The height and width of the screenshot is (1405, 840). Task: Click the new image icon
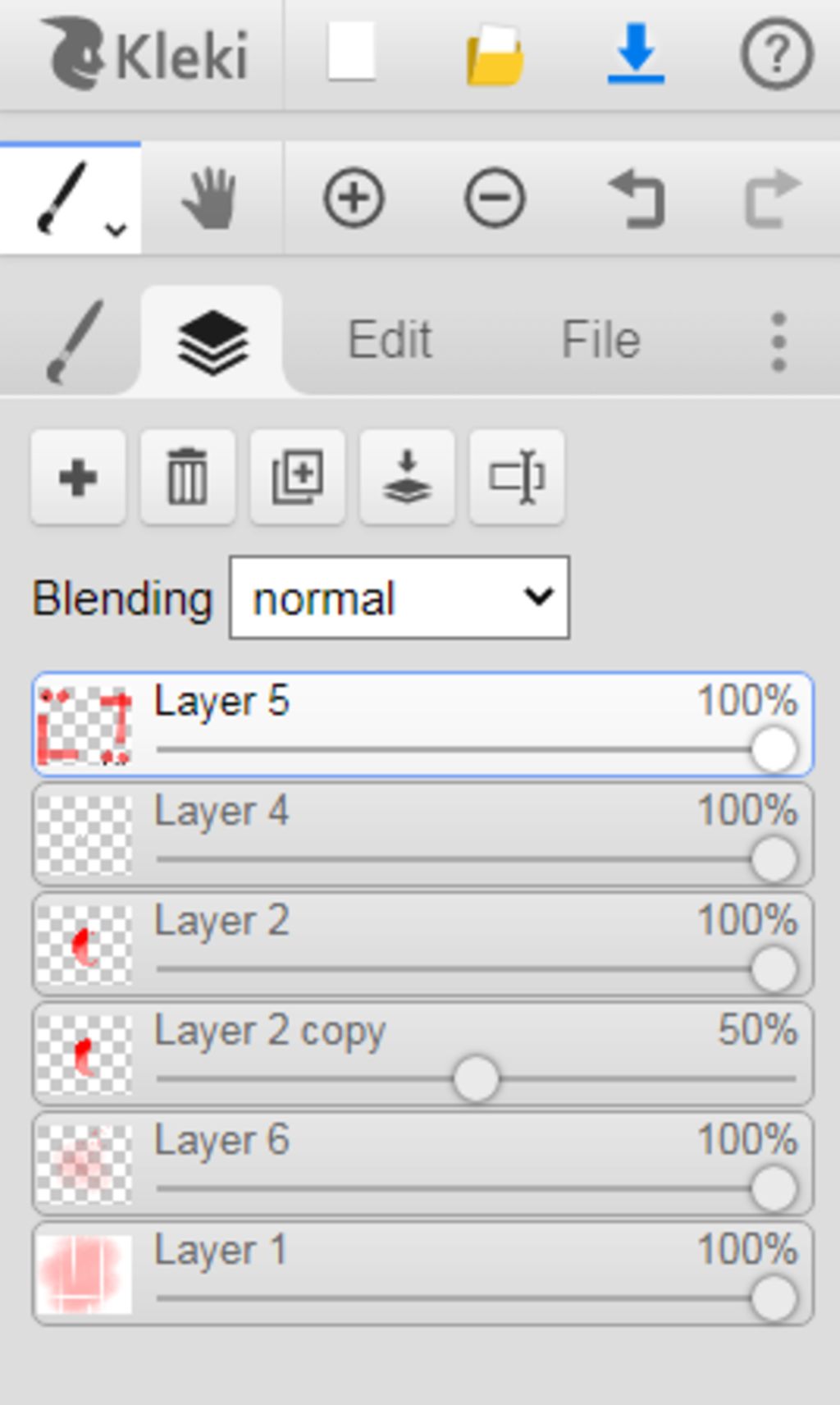352,53
